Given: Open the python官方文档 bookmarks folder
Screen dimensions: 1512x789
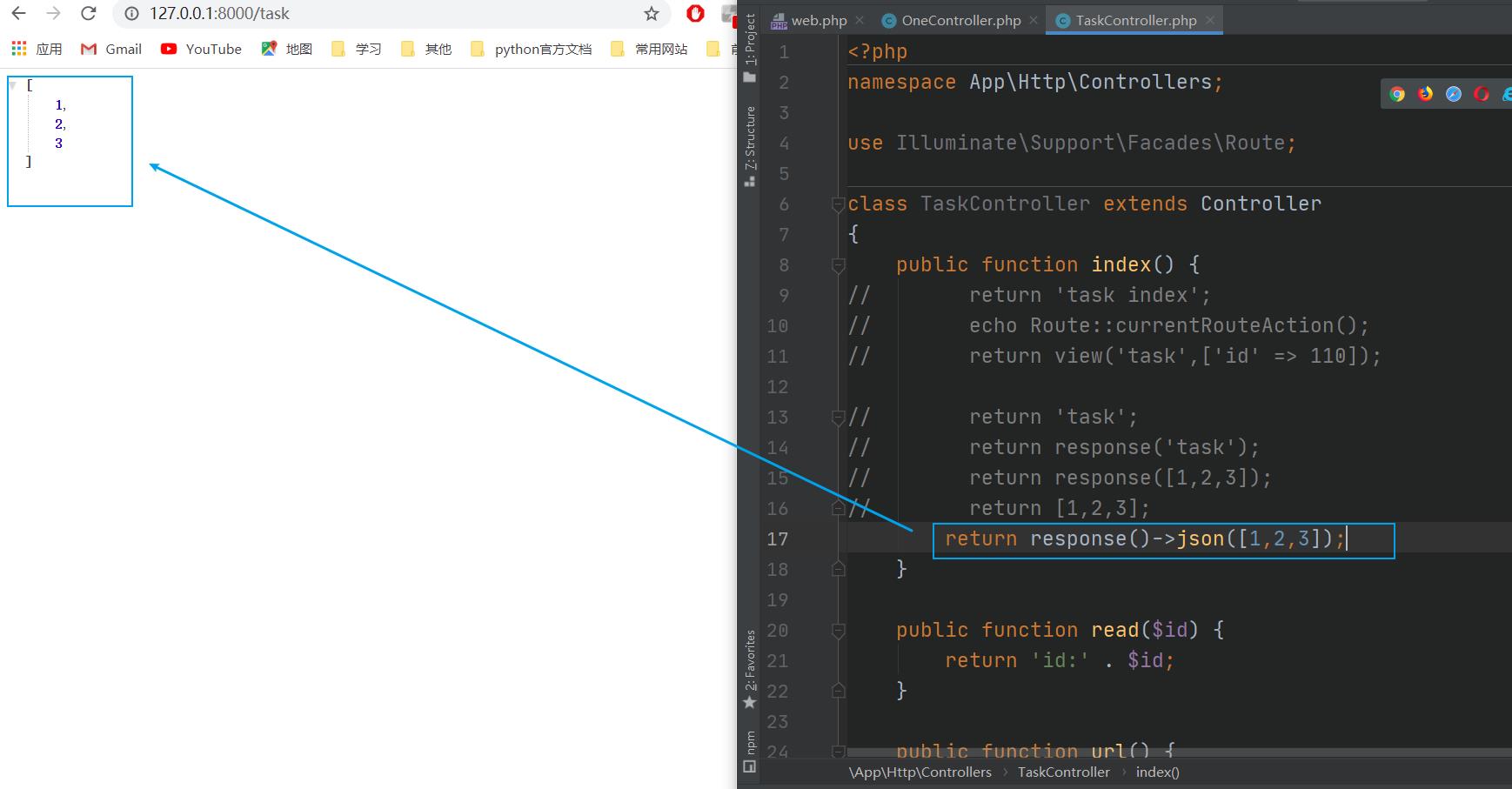Looking at the screenshot, I should pos(531,49).
